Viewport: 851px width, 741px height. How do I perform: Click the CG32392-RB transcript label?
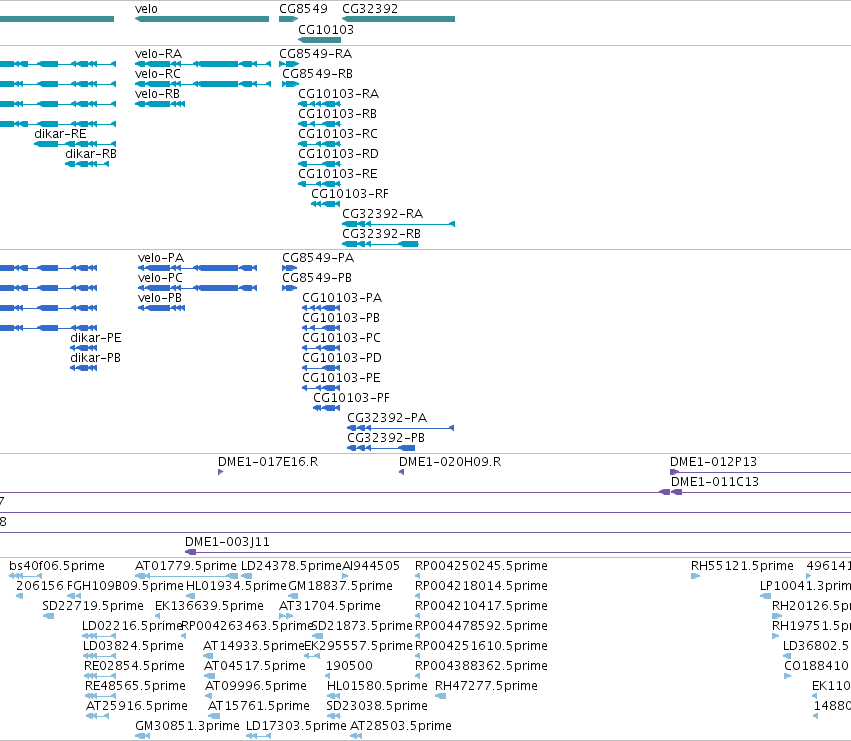[381, 234]
